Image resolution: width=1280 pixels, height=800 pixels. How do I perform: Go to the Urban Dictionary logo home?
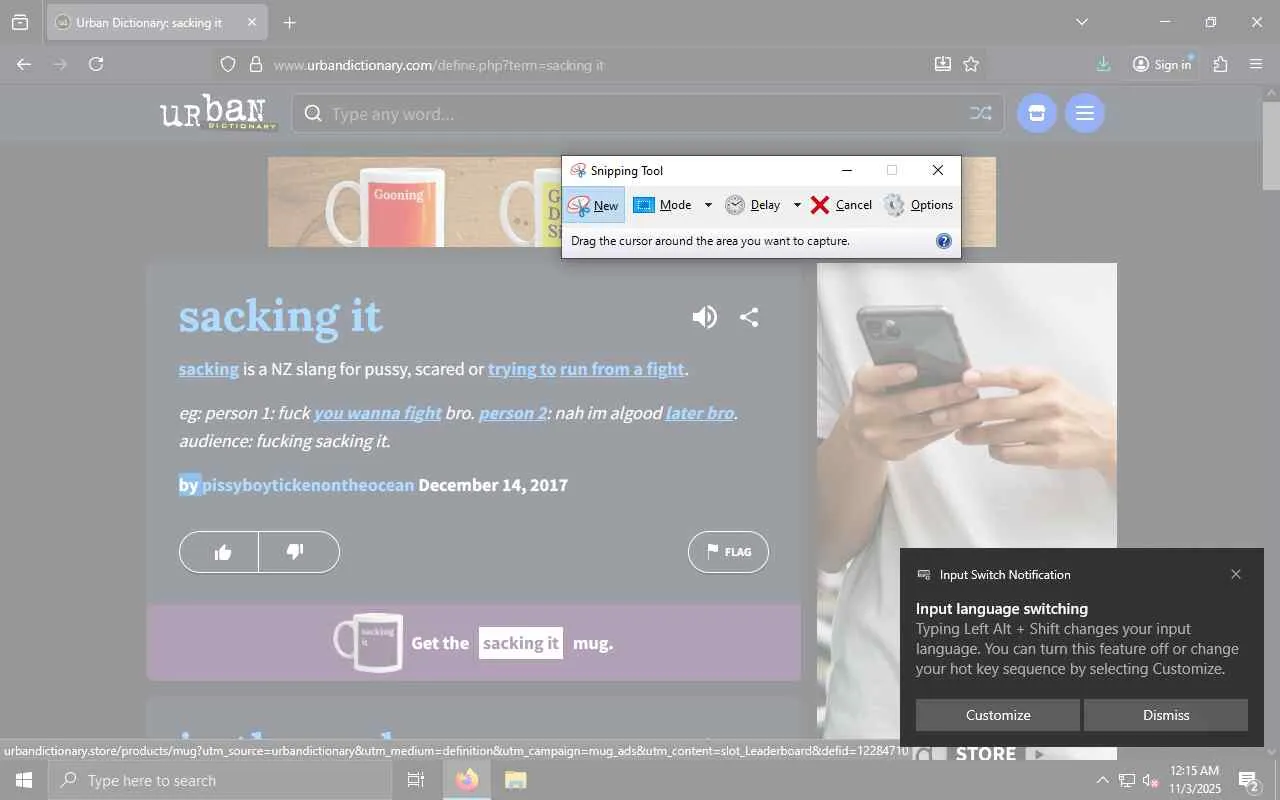(x=219, y=112)
